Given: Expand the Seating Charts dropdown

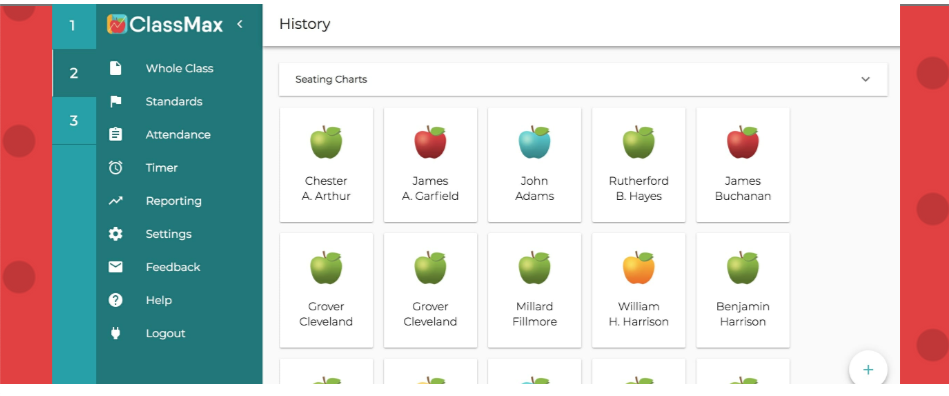Looking at the screenshot, I should [583, 79].
